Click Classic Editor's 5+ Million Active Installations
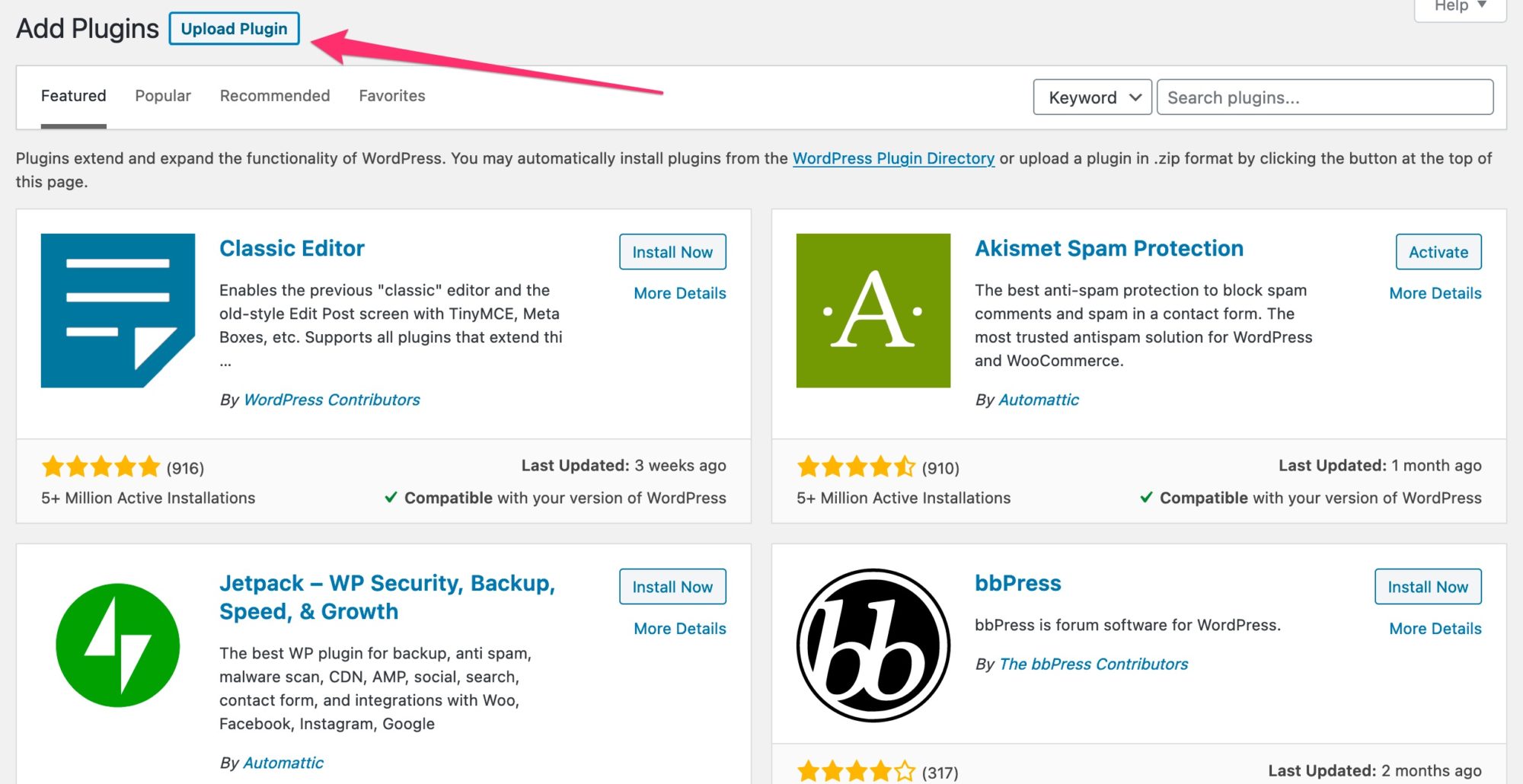1523x784 pixels. point(148,498)
